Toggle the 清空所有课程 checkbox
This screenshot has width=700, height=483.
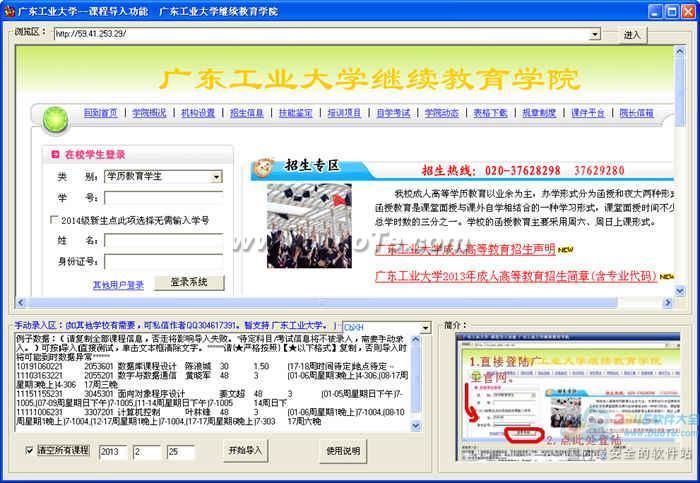click(x=29, y=450)
